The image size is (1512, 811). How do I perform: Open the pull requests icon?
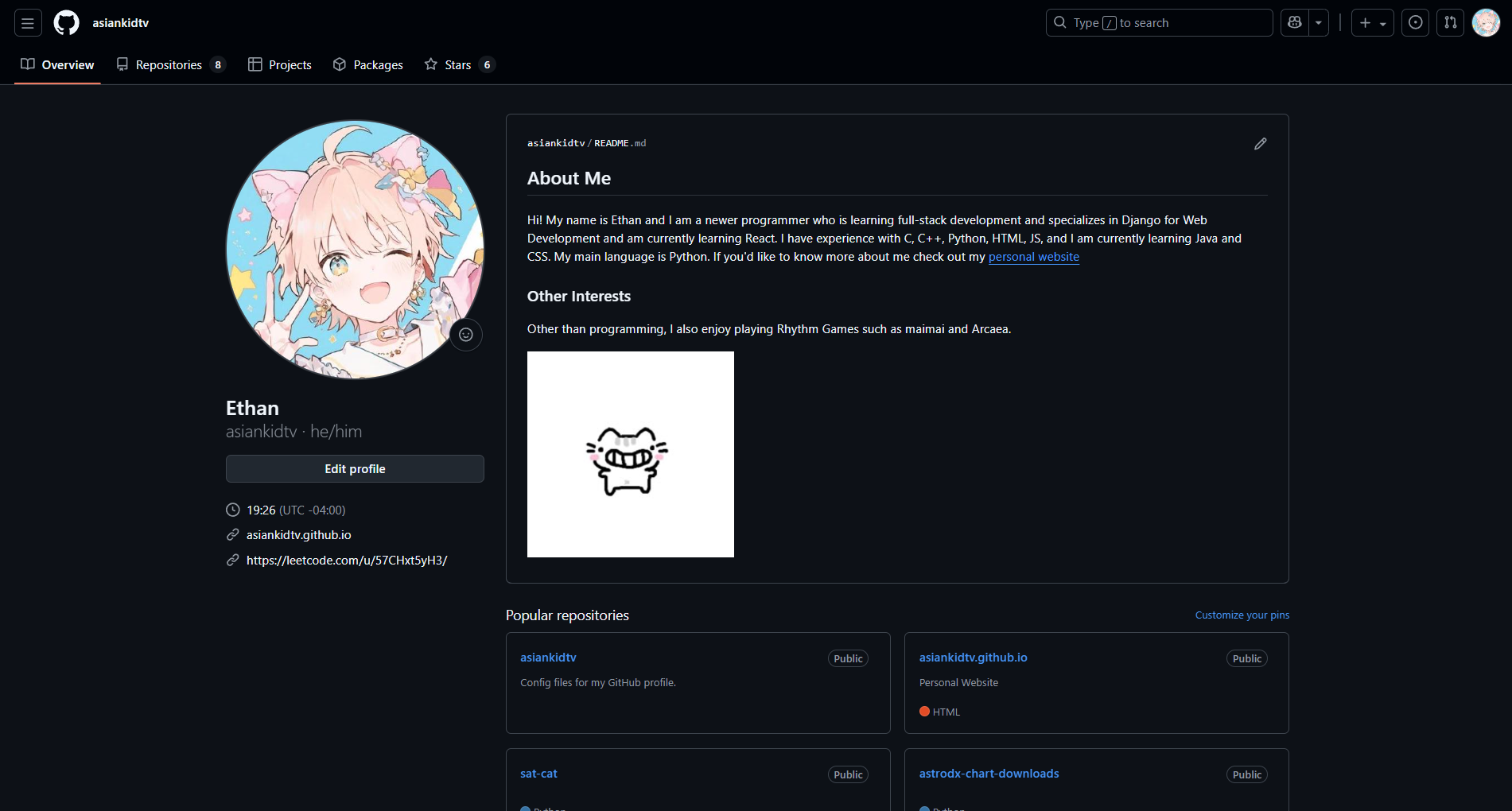click(x=1451, y=23)
